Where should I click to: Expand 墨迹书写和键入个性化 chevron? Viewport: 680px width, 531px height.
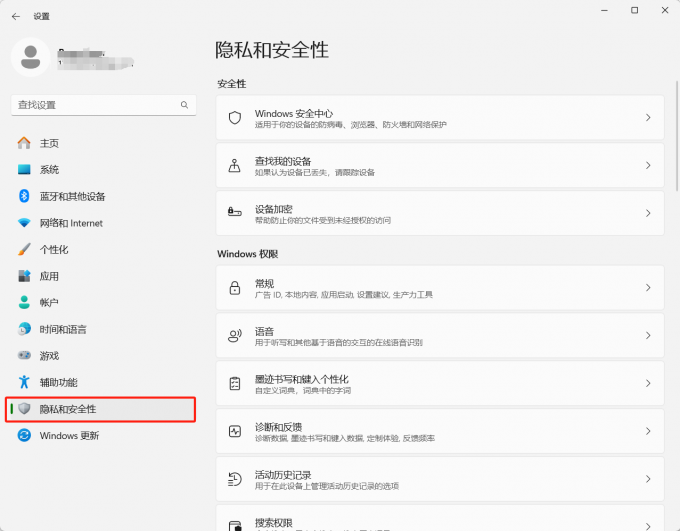pos(648,383)
